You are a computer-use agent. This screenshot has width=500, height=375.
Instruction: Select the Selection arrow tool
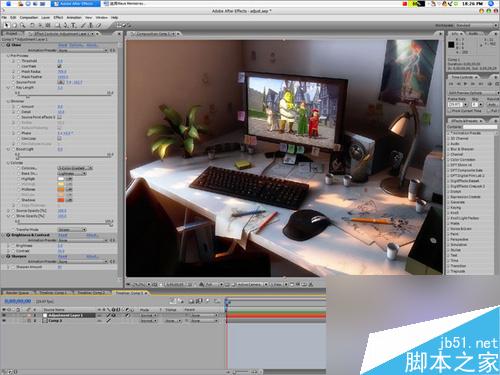(x=6, y=25)
